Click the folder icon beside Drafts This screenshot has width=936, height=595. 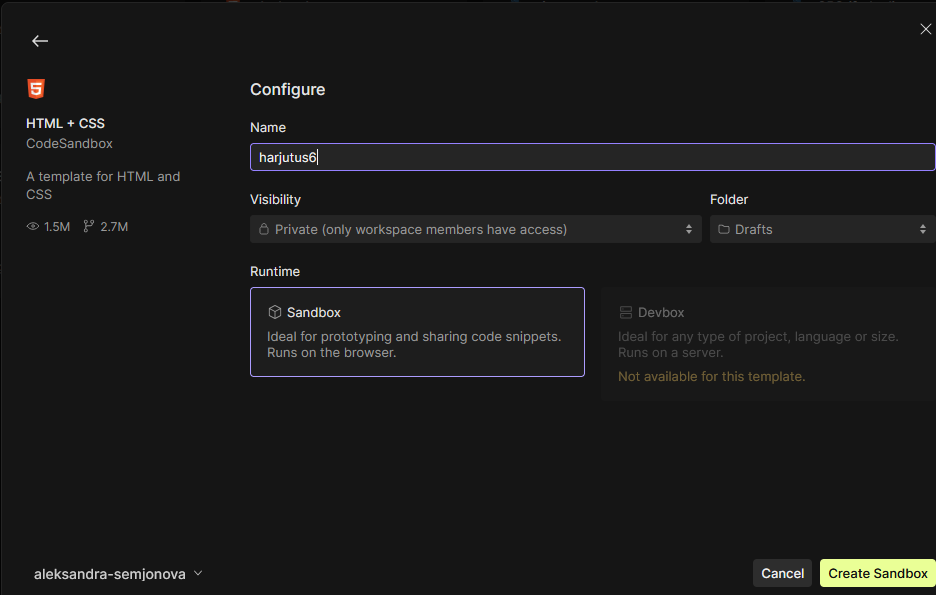(x=724, y=229)
